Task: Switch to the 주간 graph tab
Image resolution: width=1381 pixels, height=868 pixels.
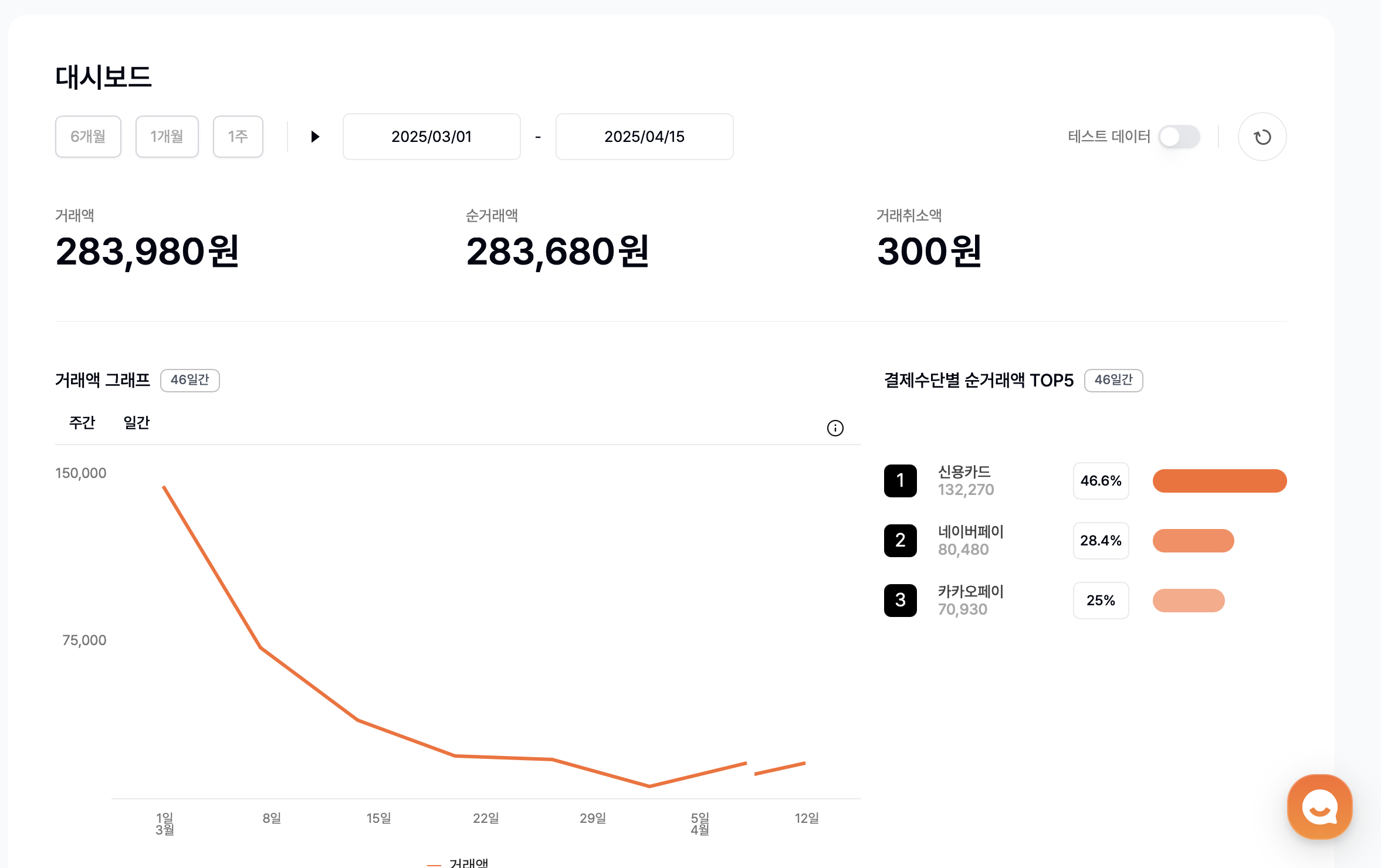Action: coord(82,422)
